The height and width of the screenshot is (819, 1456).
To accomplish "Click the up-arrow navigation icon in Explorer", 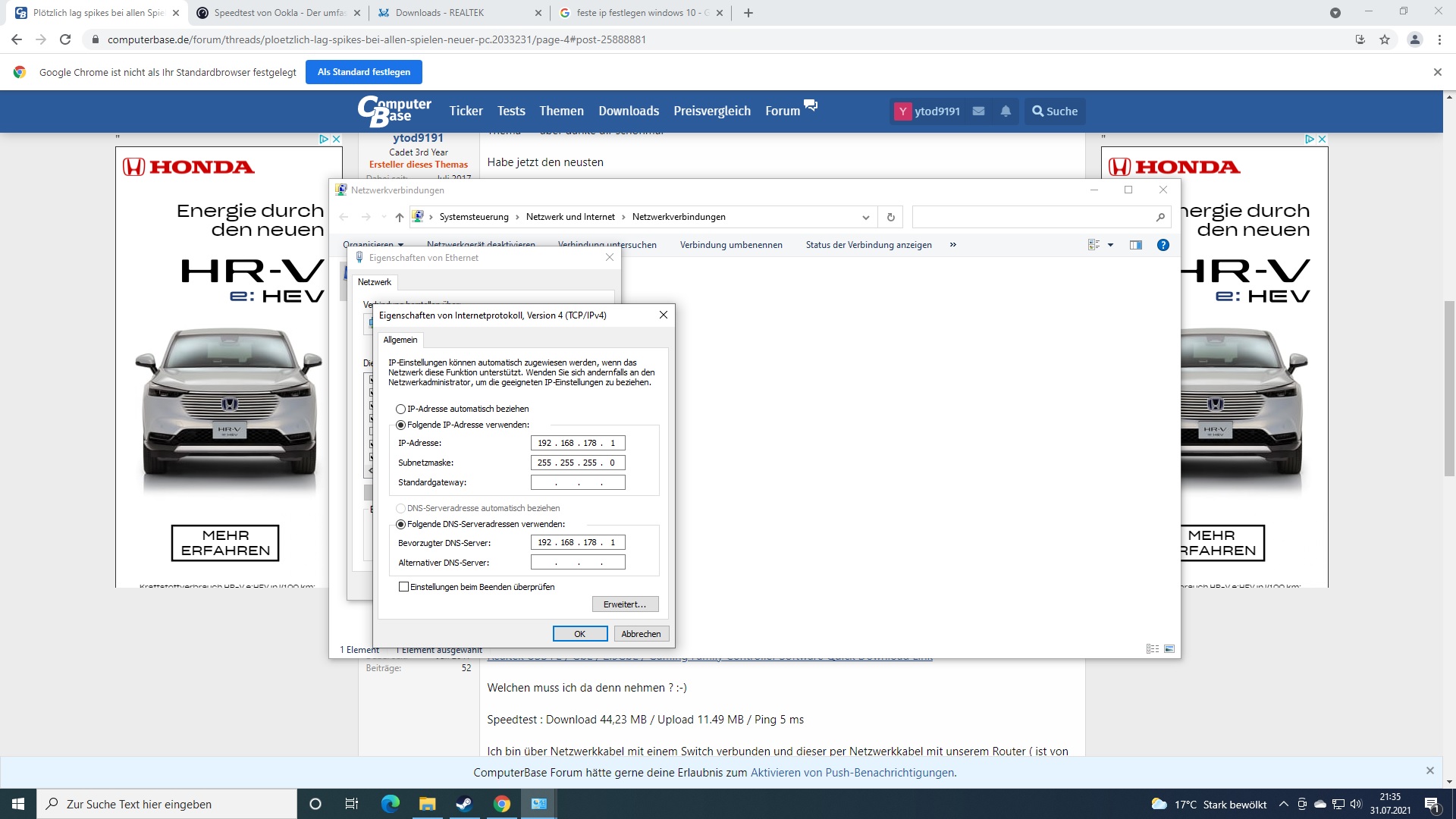I will click(399, 218).
